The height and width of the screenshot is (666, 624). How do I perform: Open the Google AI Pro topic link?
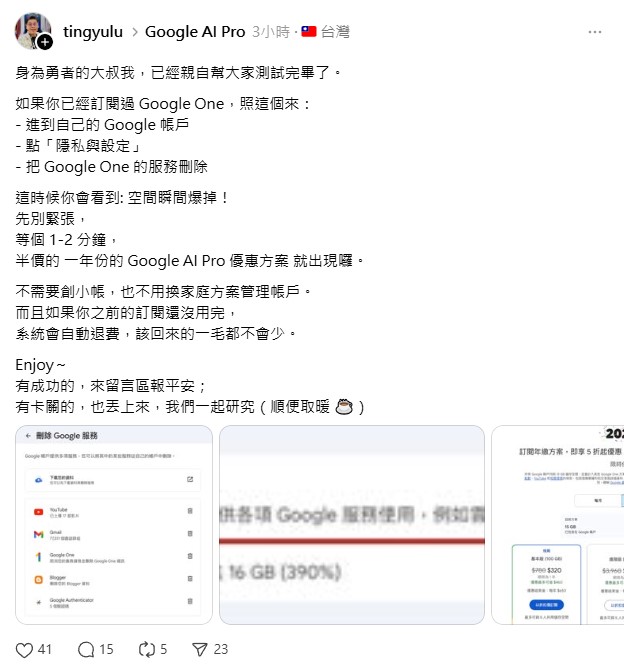tap(195, 32)
